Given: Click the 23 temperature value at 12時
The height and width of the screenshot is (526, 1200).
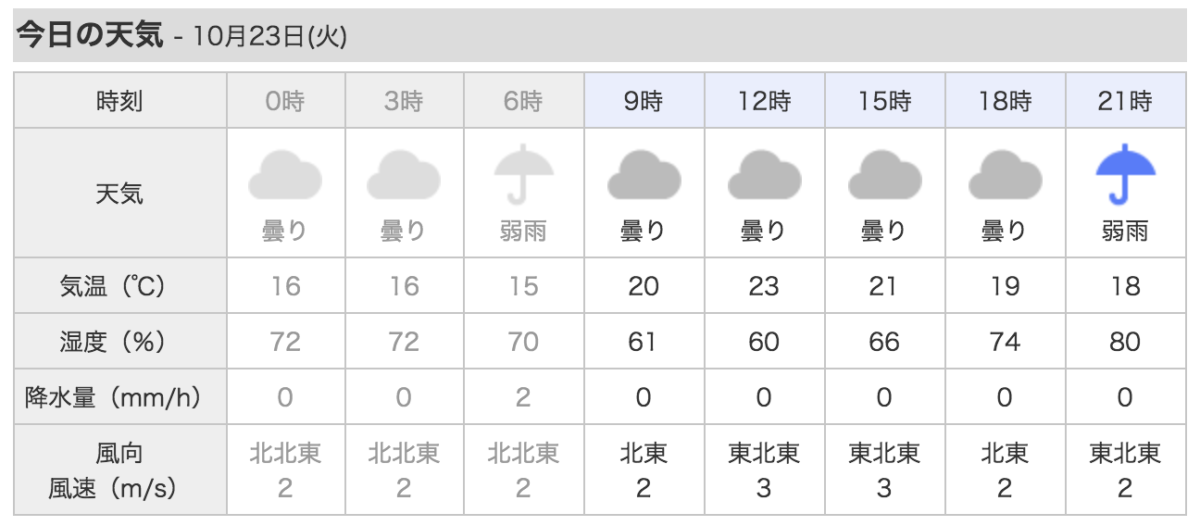Looking at the screenshot, I should [x=764, y=287].
